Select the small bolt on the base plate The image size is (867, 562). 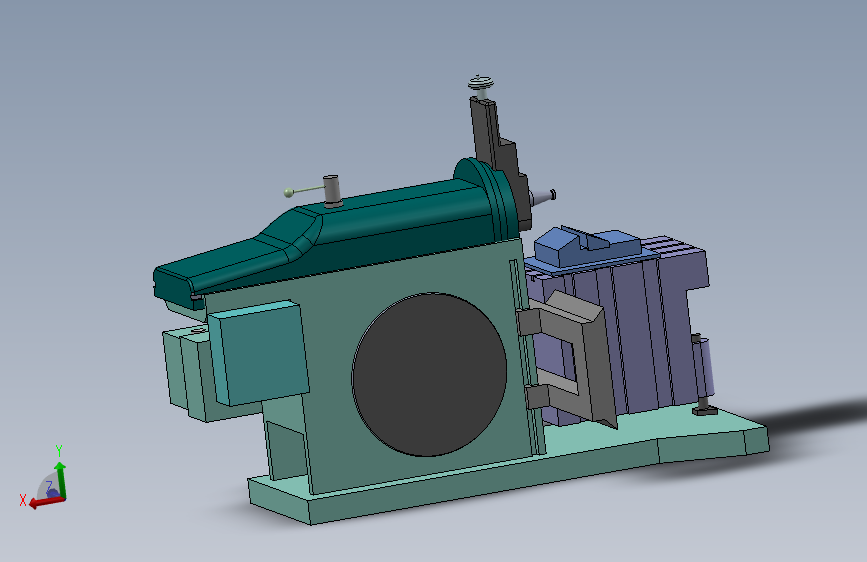pyautogui.click(x=704, y=410)
